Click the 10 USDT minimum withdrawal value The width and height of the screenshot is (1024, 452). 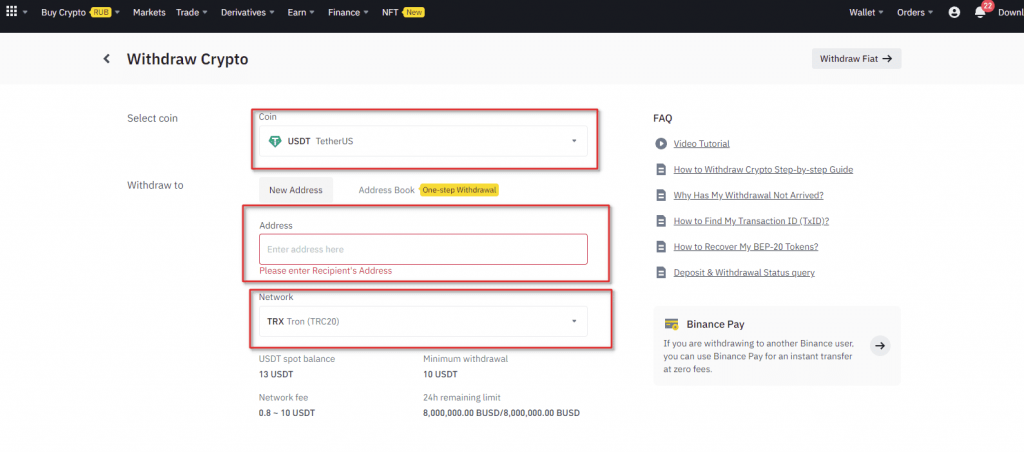point(440,374)
